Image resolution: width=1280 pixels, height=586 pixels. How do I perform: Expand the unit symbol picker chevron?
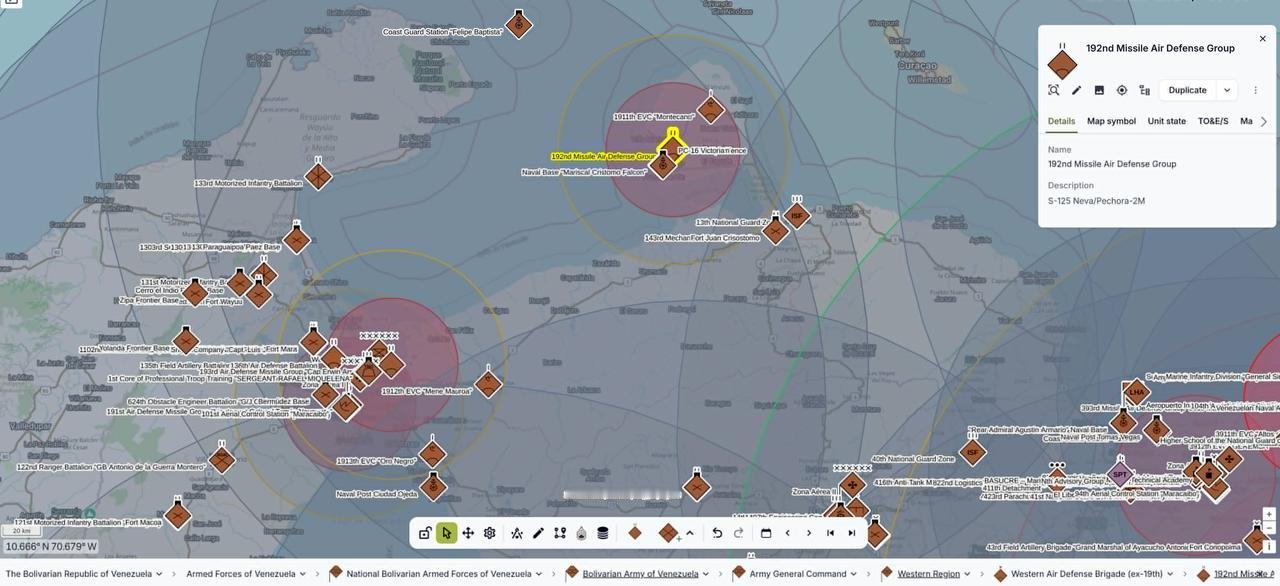690,533
